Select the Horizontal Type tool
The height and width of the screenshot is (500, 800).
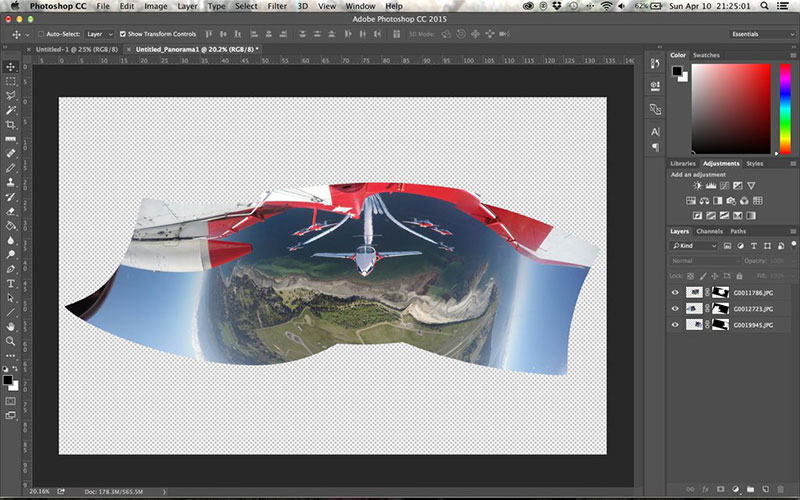[10, 284]
